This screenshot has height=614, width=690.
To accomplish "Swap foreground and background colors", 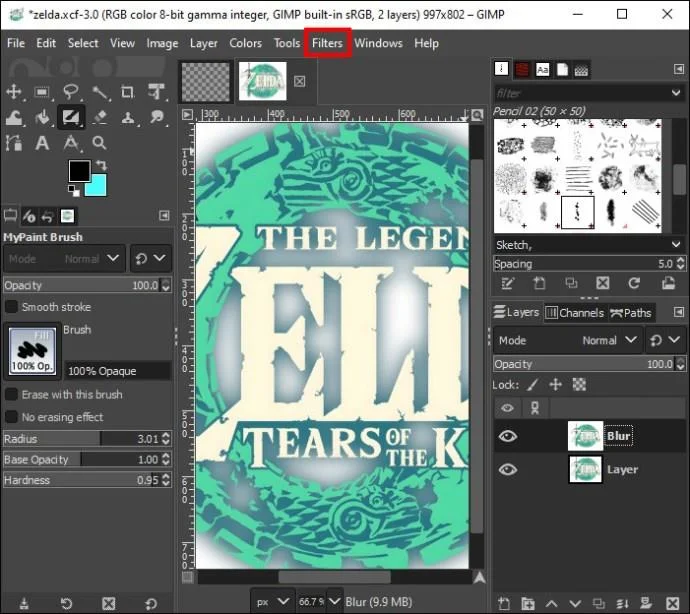I will [x=102, y=165].
